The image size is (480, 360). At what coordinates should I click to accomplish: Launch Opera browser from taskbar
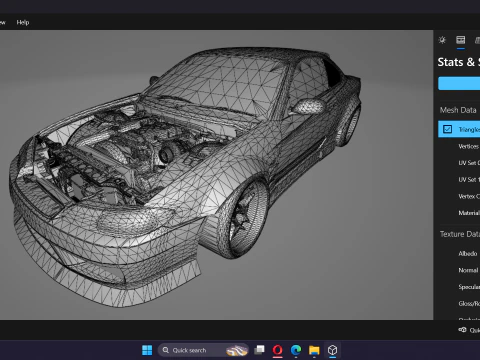click(x=278, y=350)
